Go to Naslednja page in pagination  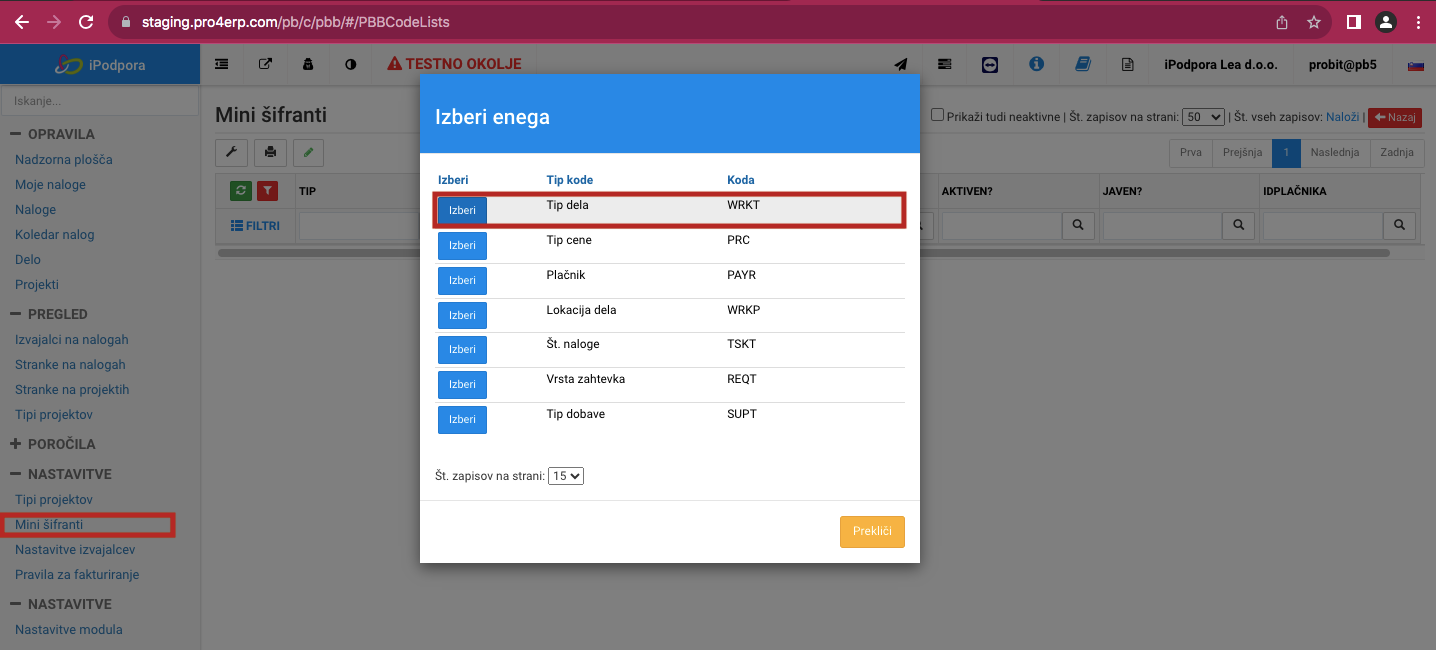(x=1335, y=153)
